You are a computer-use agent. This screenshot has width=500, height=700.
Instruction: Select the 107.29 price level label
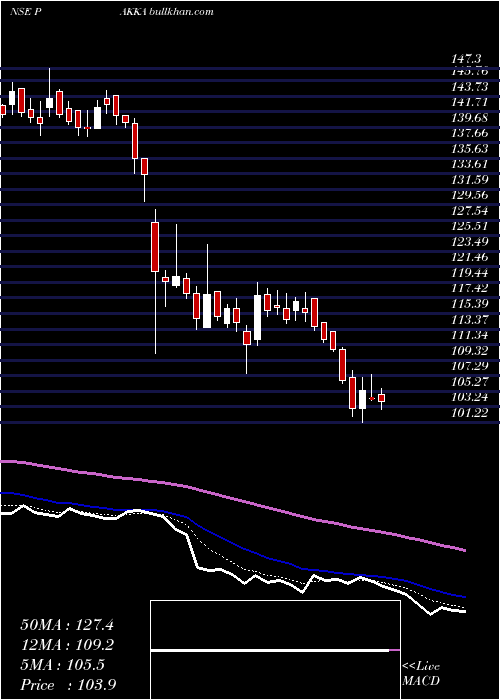coord(469,366)
